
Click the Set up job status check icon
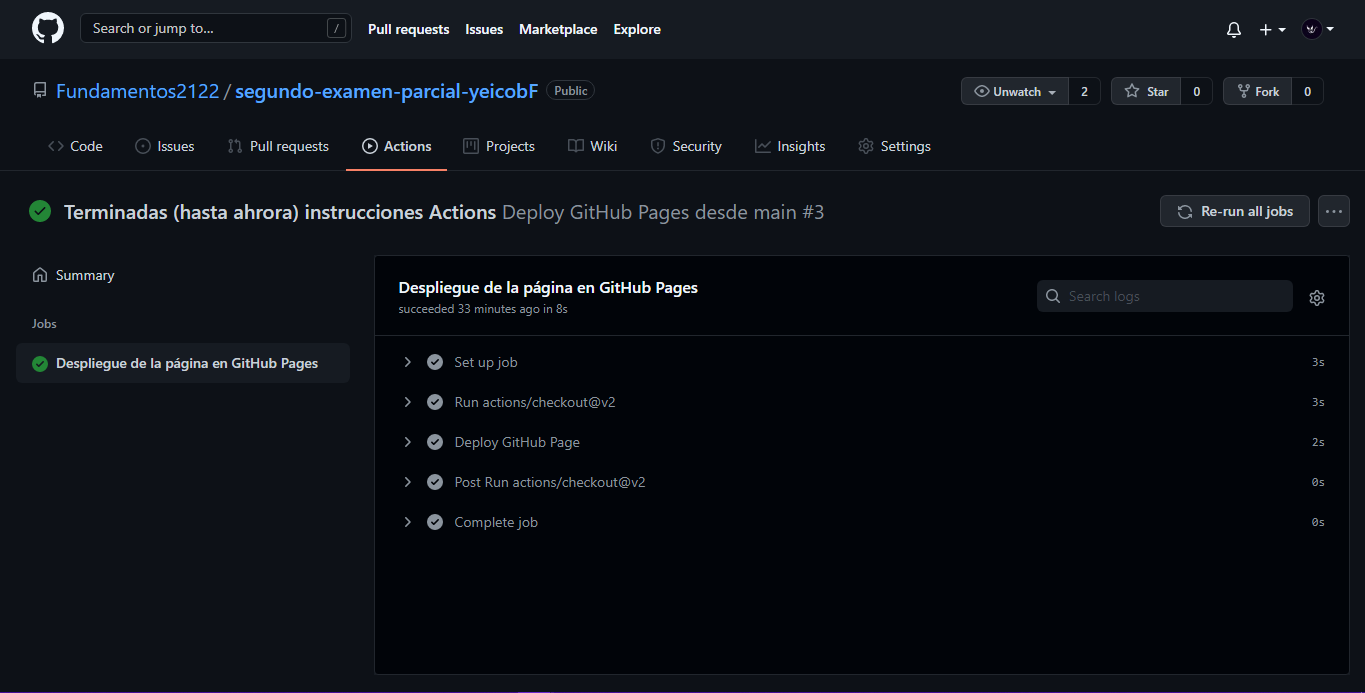pos(435,362)
